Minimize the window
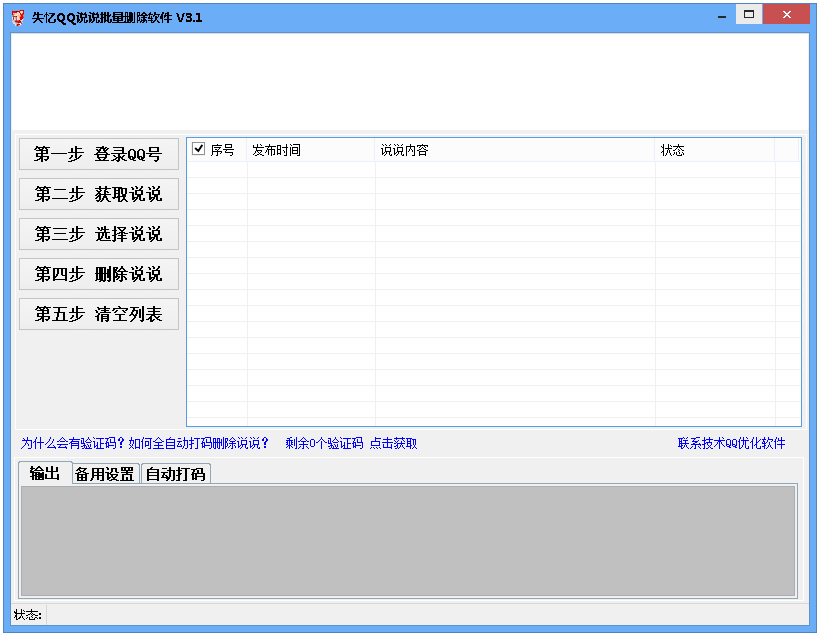 [x=722, y=16]
